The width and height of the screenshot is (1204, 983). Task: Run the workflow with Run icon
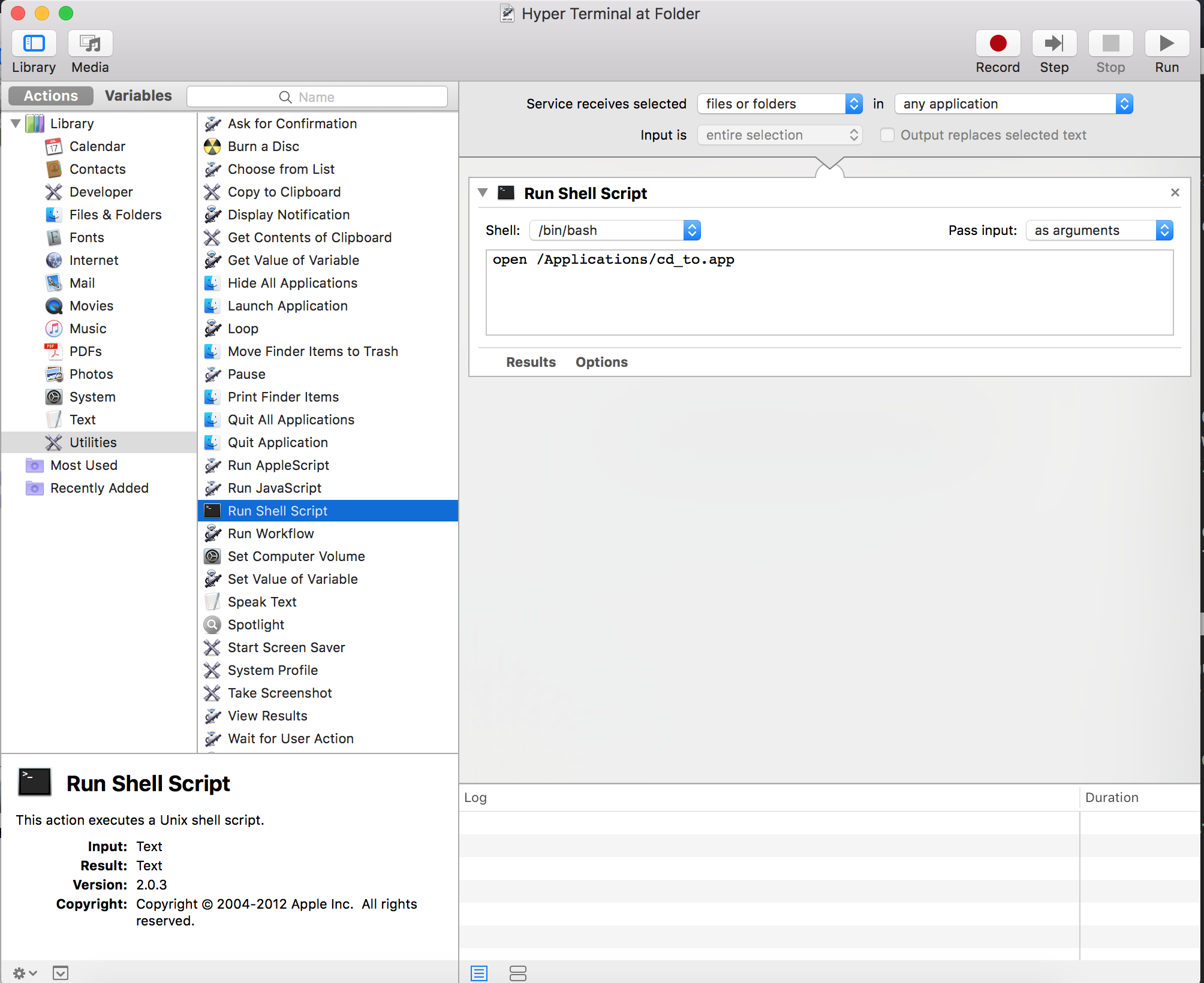pyautogui.click(x=1166, y=44)
